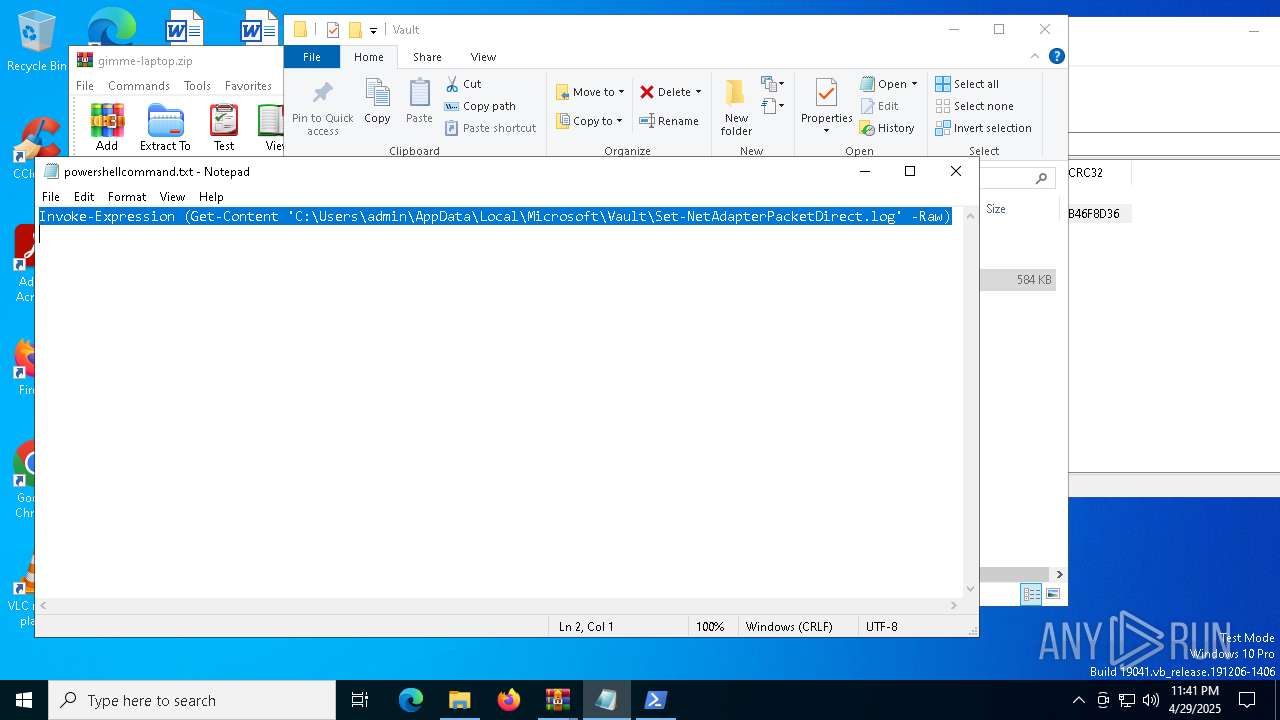The image size is (1280, 720).
Task: Open Notepad Format menu
Action: coord(127,197)
